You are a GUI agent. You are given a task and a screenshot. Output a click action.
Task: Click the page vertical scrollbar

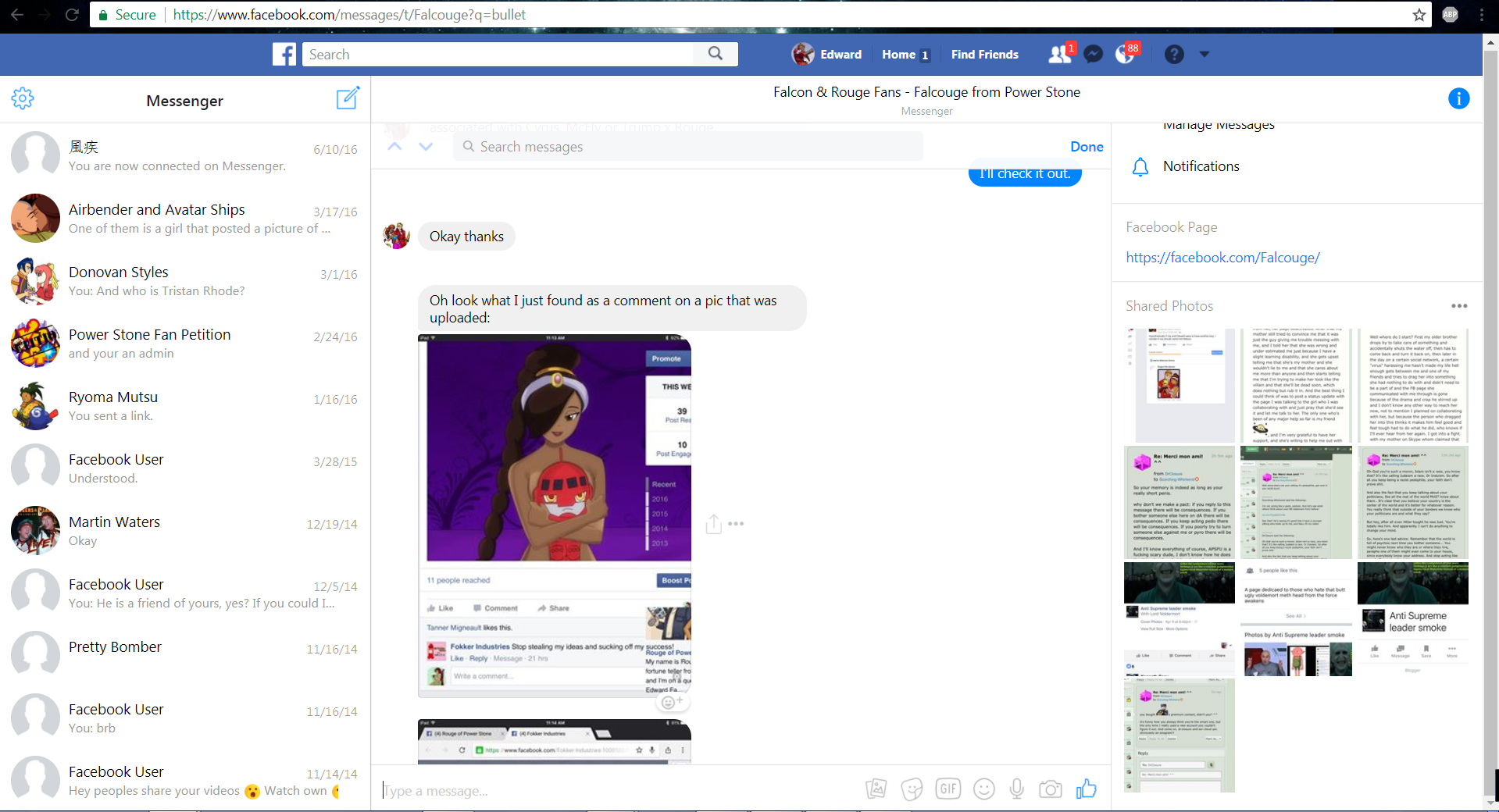(1490, 422)
